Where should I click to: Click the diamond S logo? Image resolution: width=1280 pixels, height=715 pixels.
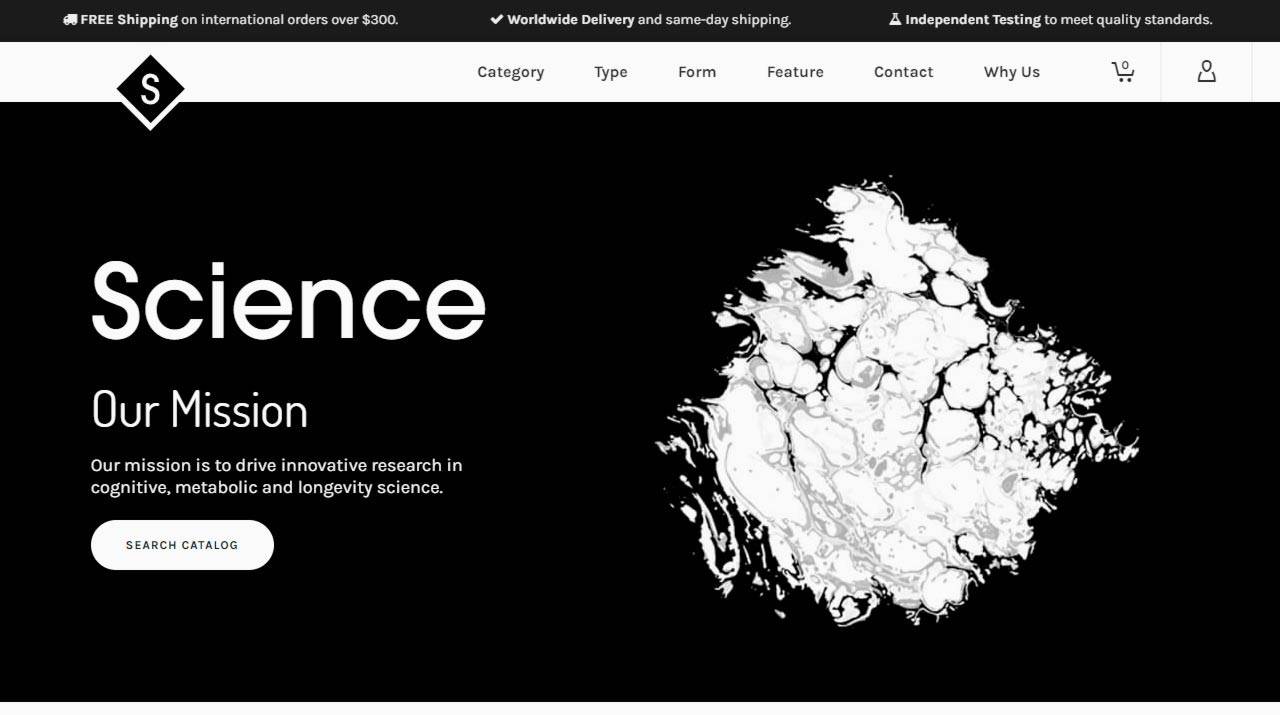click(x=150, y=91)
